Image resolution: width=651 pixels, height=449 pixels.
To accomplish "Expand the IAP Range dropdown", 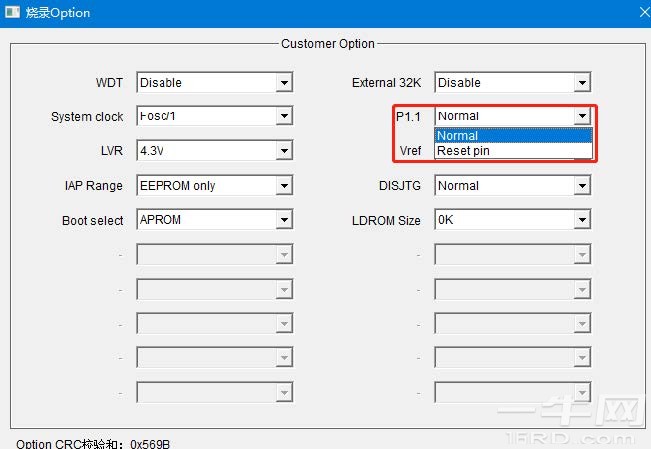I will 284,186.
